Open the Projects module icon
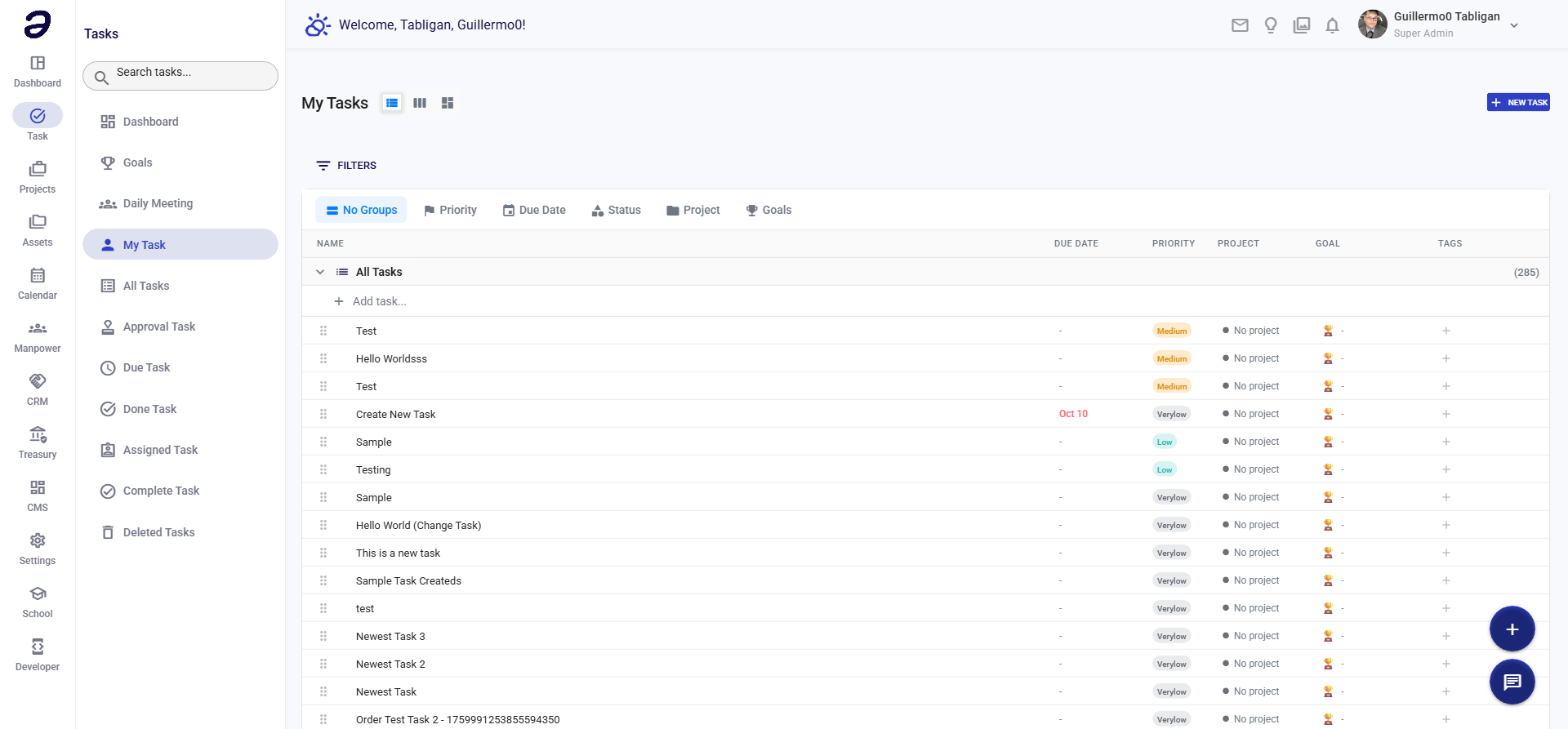Viewport: 1568px width, 729px height. 38,169
